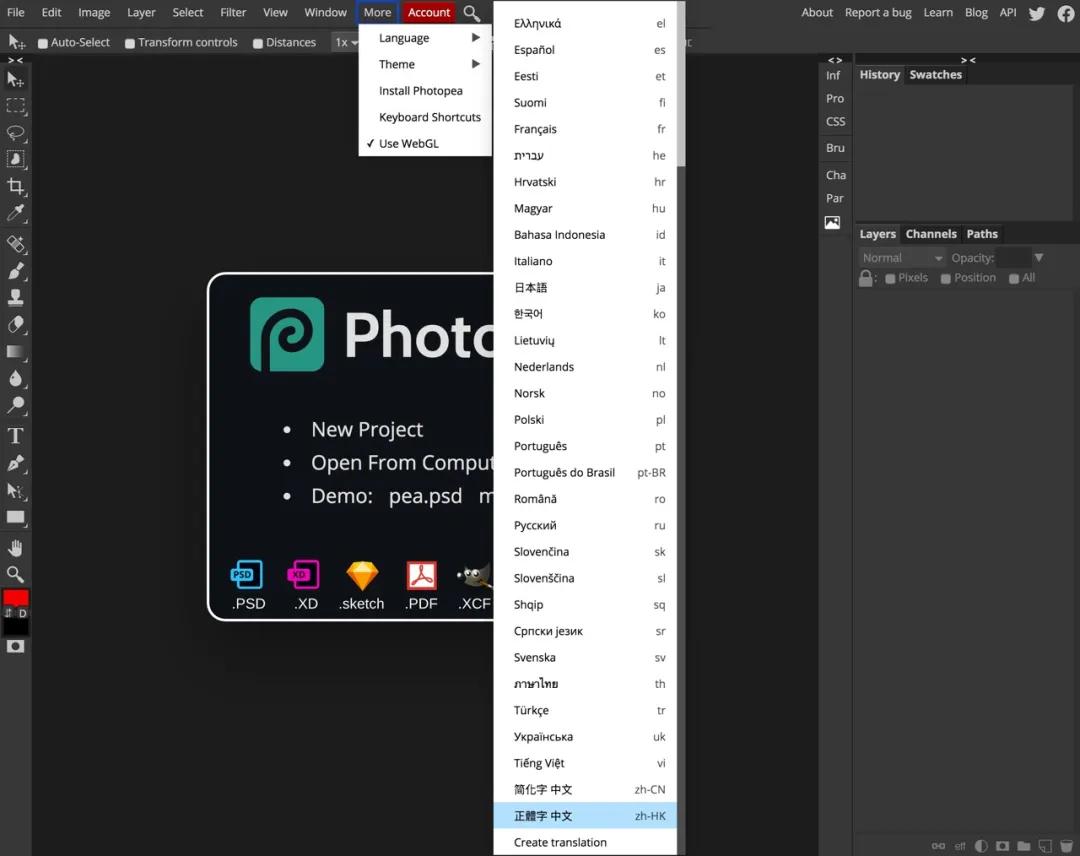The height and width of the screenshot is (856, 1080).
Task: Switch to the Channels tab
Action: [931, 234]
